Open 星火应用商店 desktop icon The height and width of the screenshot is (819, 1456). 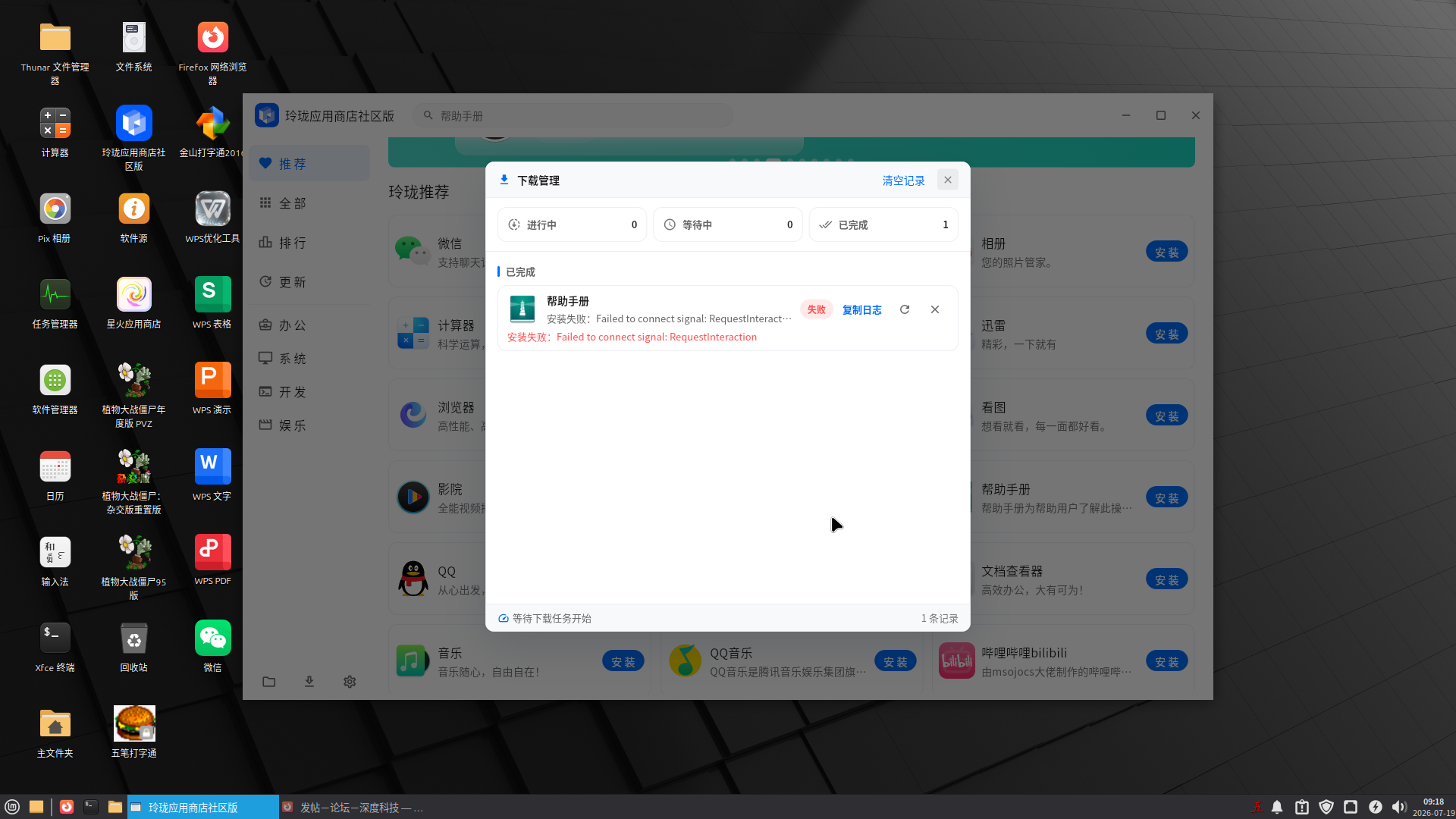[x=133, y=303]
